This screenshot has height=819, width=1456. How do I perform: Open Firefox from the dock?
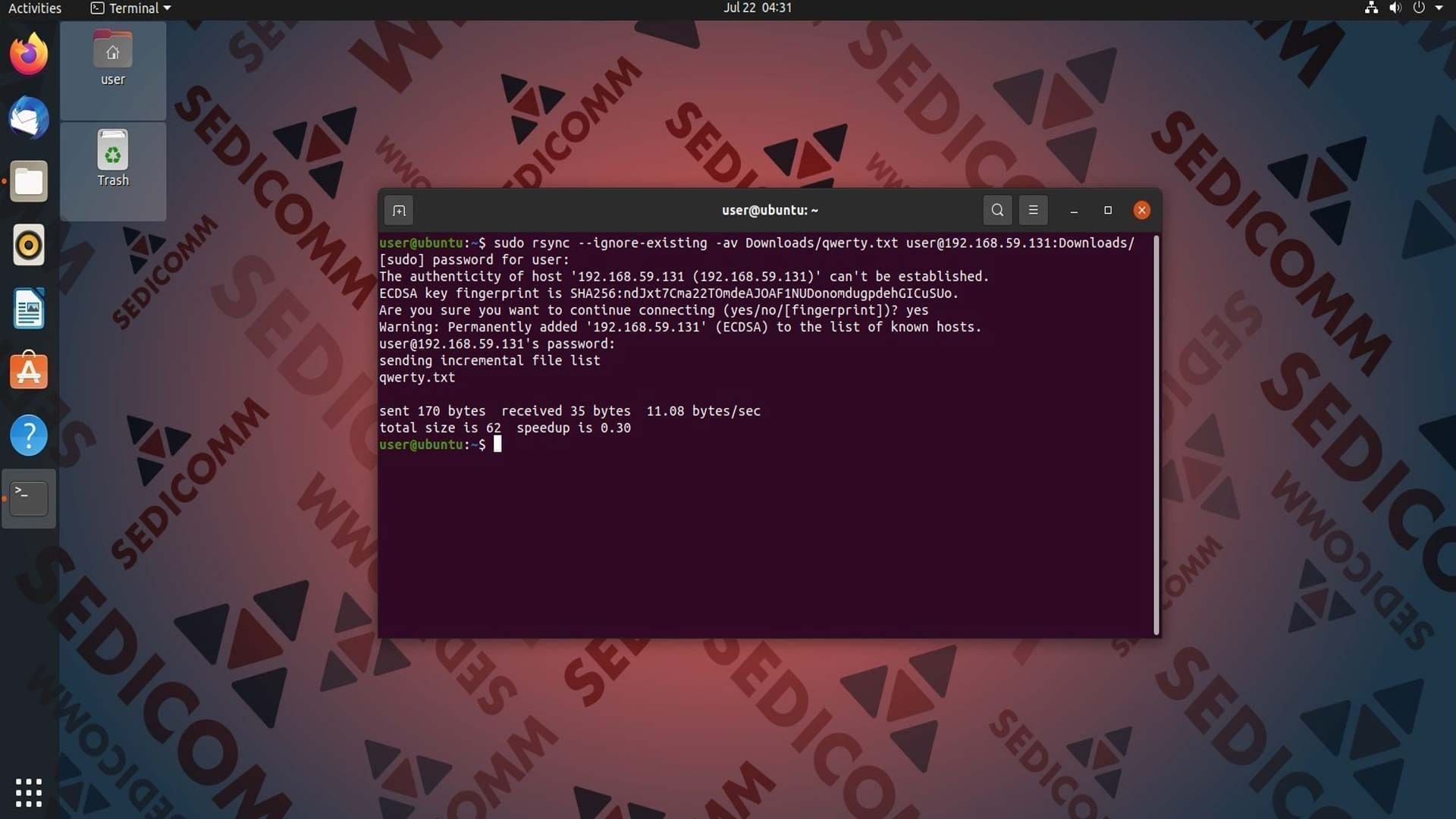pos(29,55)
